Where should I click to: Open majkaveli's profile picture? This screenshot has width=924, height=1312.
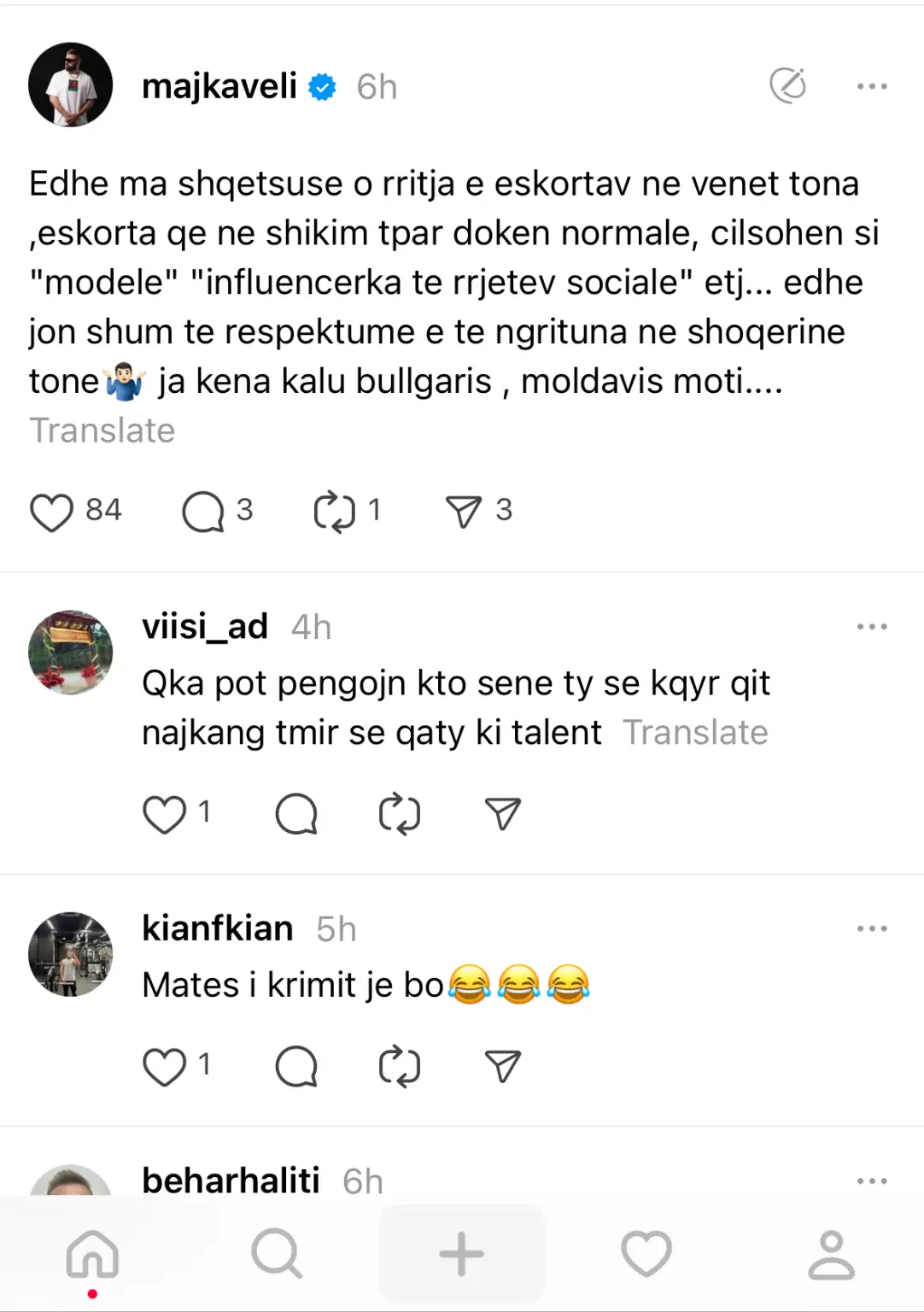pyautogui.click(x=71, y=85)
